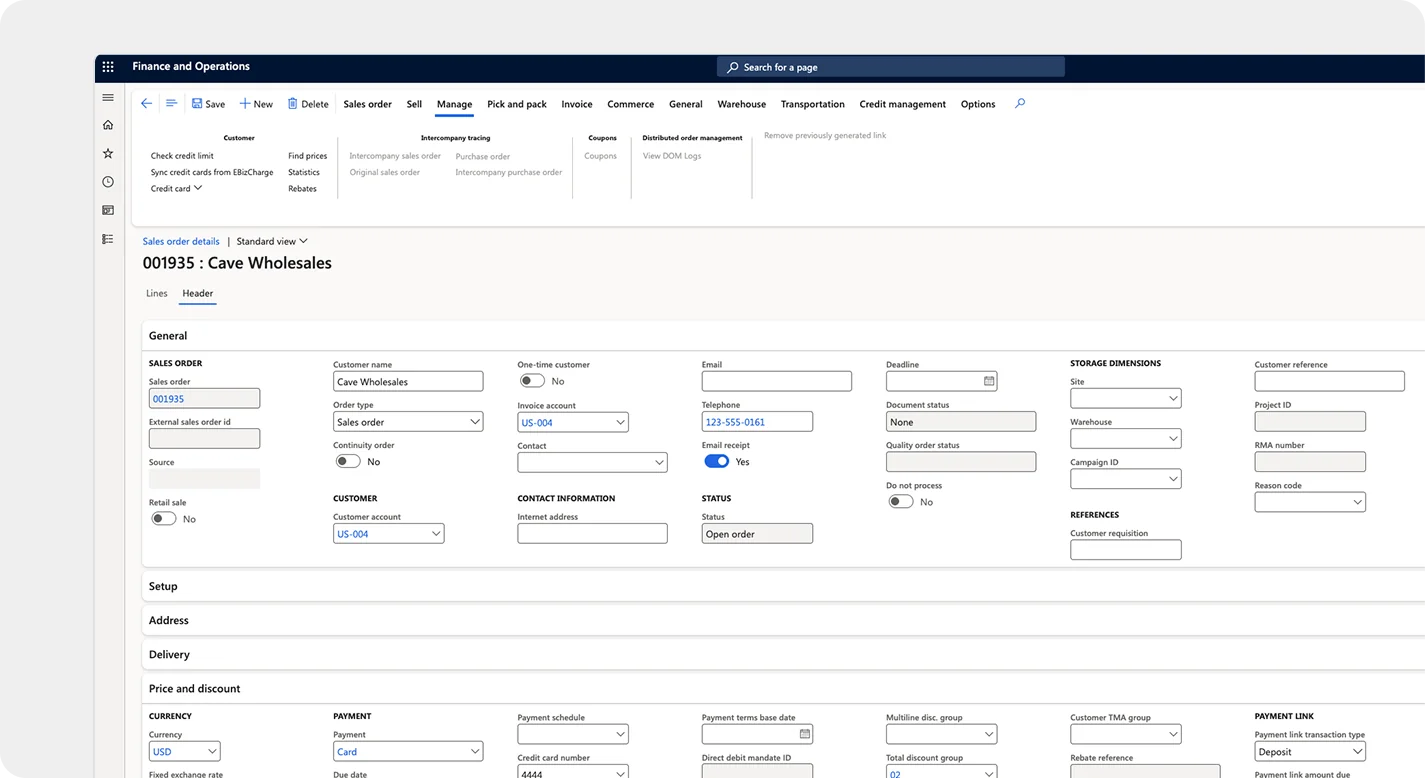The height and width of the screenshot is (778, 1425).
Task: Open the Campaign ID dropdown
Action: coord(1173,479)
